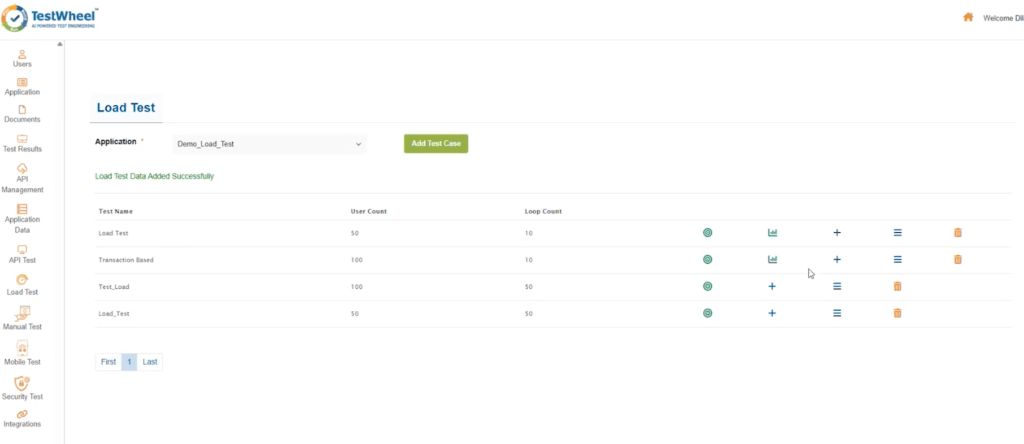Open chart report for Transaction Based row
This screenshot has width=1024, height=444.
772,259
